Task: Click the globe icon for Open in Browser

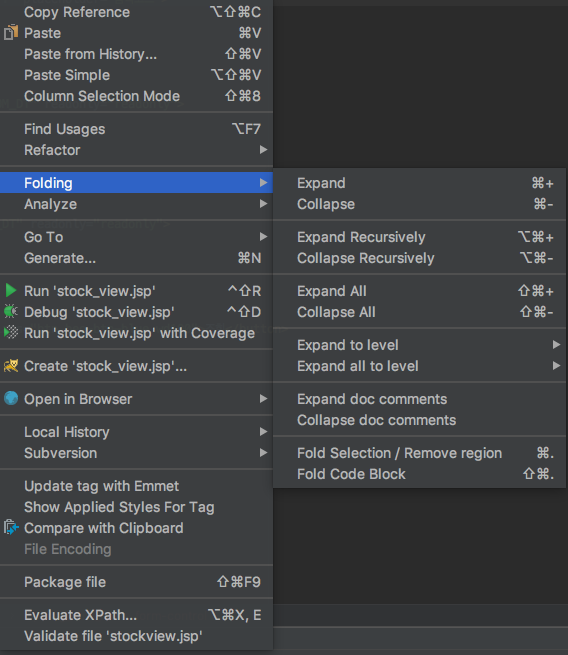Action: [11, 399]
